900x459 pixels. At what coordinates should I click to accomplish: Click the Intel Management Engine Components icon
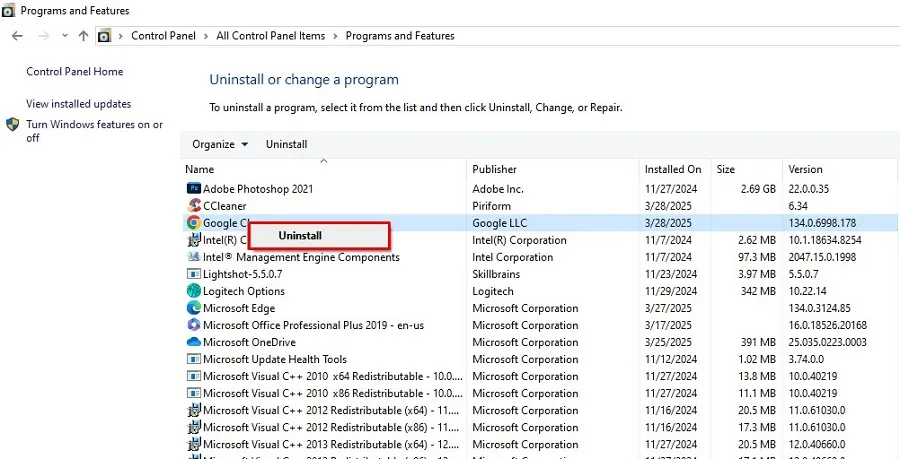tap(194, 257)
